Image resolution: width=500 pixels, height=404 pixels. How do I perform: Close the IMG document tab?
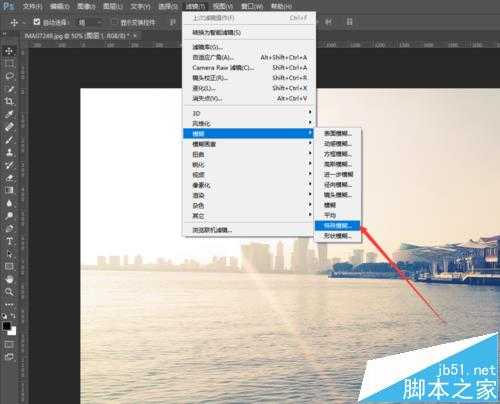tap(135, 35)
